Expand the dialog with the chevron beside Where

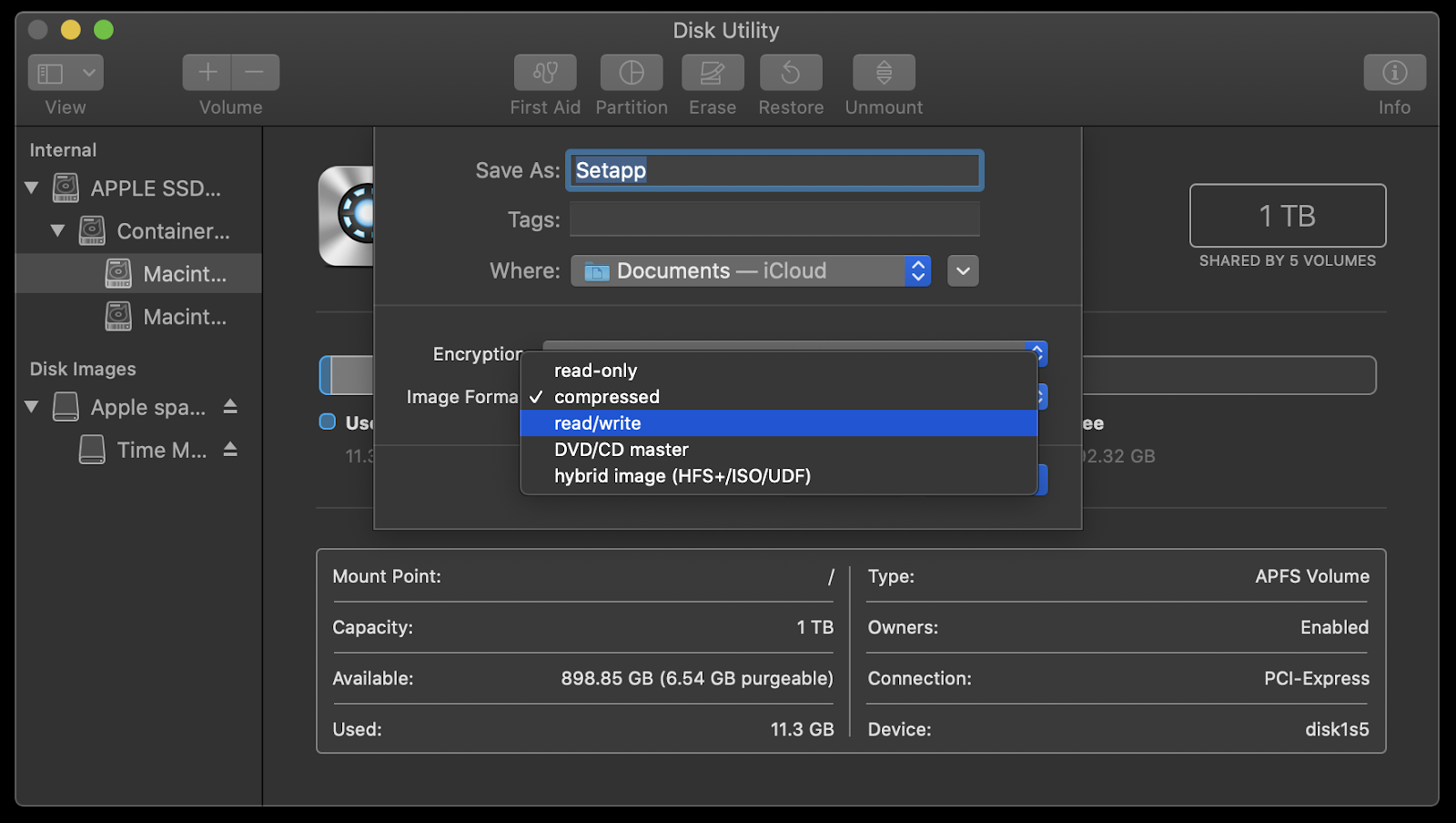click(963, 270)
